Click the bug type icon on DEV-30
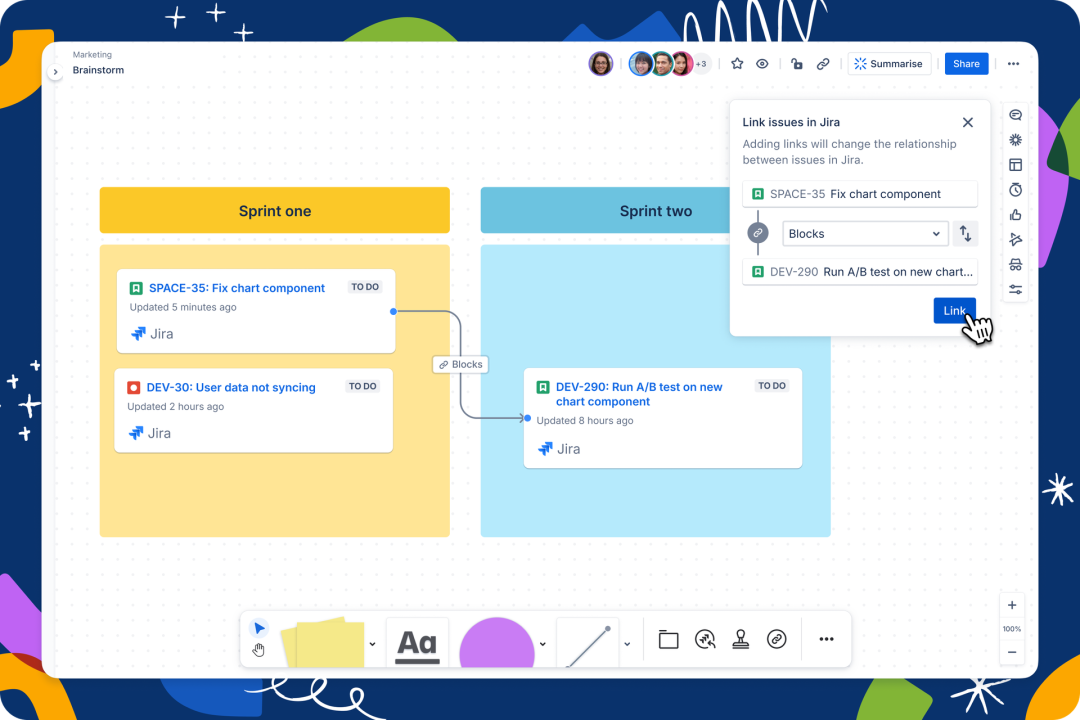The width and height of the screenshot is (1080, 720). coord(134,387)
